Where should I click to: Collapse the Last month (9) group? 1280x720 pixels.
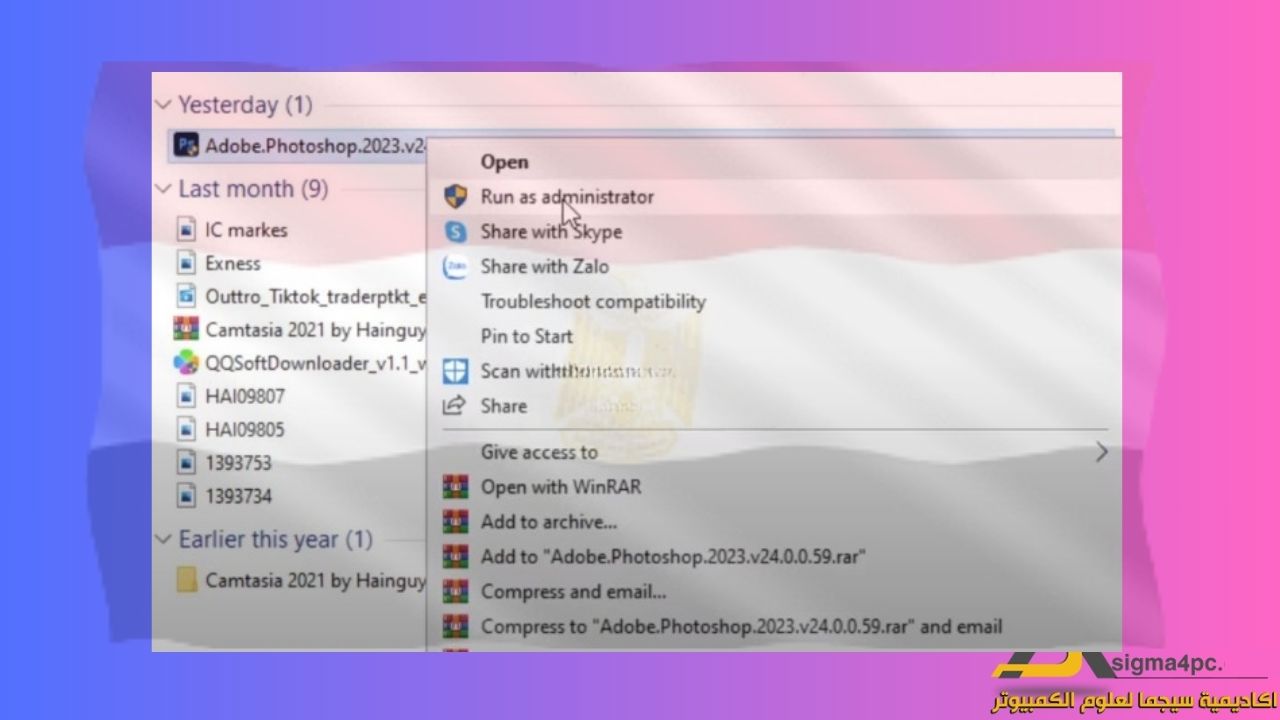pos(165,188)
